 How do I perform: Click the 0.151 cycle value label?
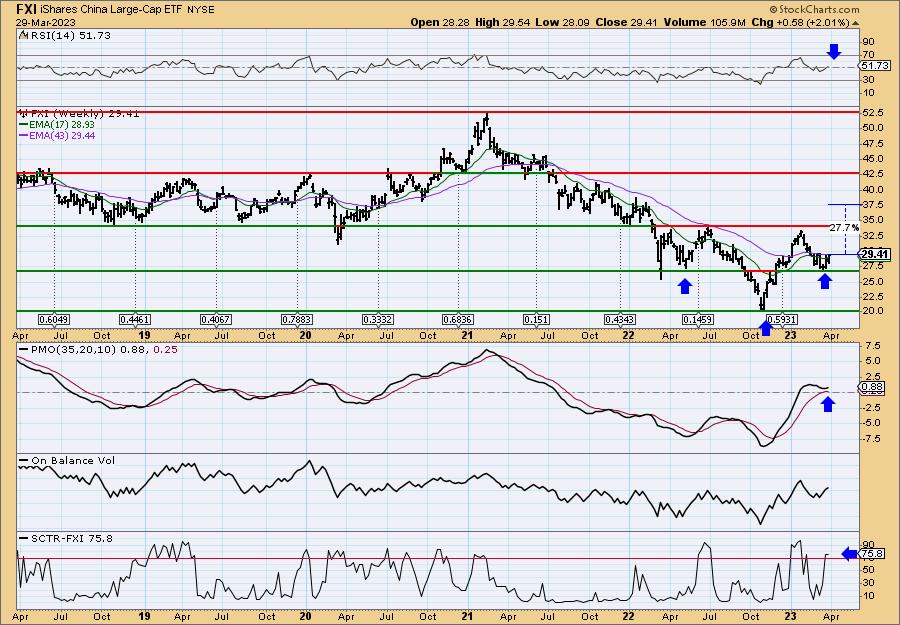pos(536,319)
